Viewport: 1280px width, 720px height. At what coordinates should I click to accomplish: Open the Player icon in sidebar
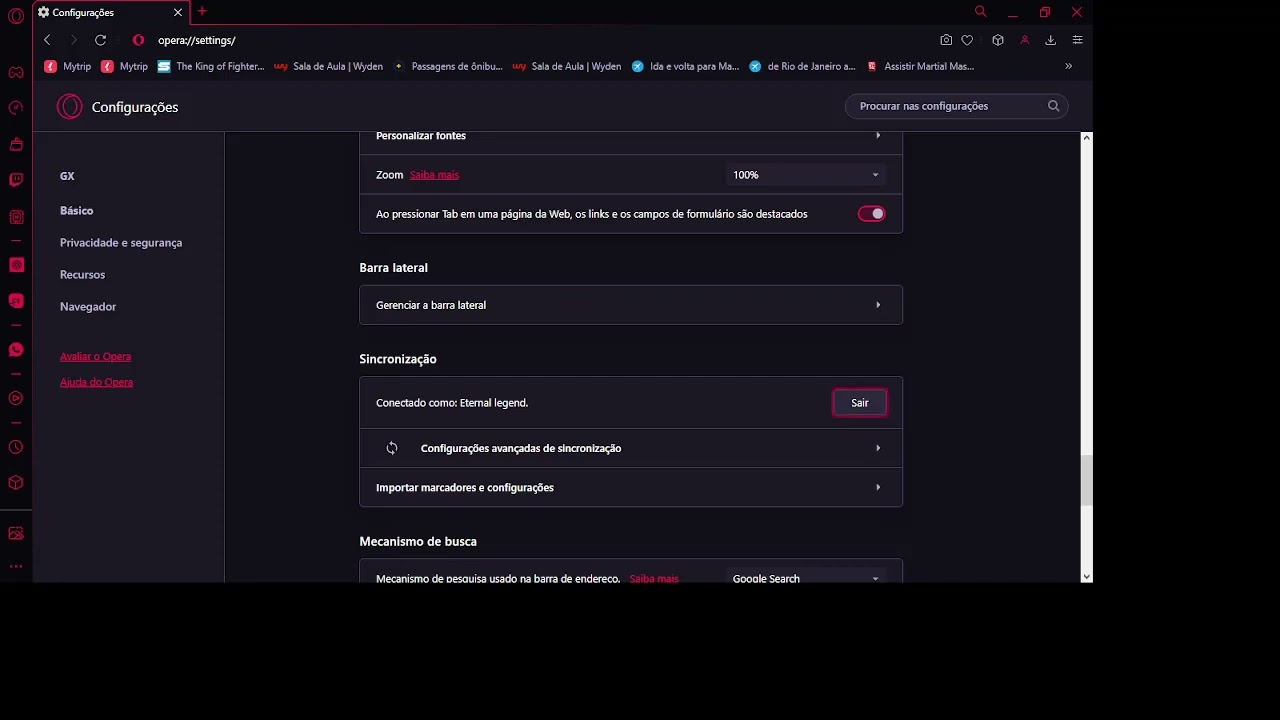tap(16, 398)
